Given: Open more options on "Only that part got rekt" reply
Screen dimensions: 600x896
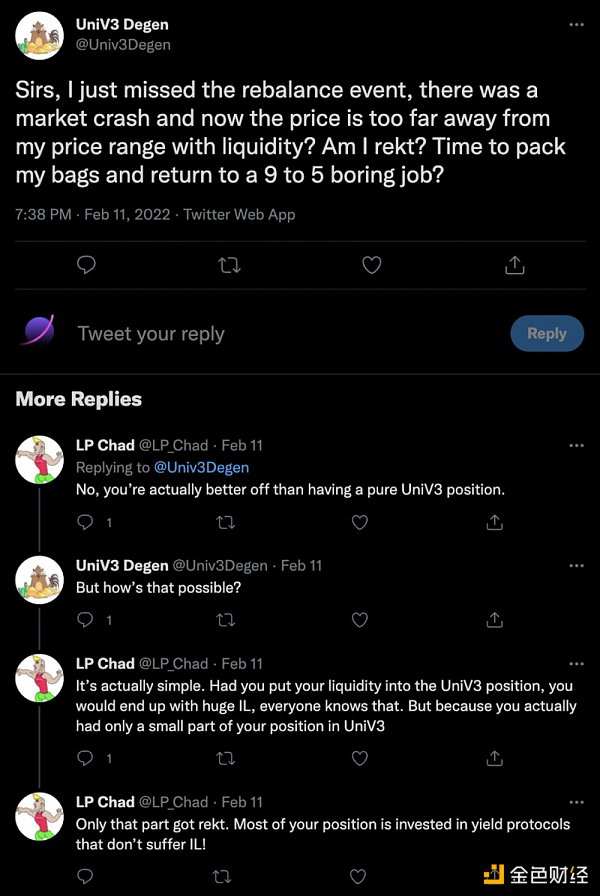Looking at the screenshot, I should (576, 802).
